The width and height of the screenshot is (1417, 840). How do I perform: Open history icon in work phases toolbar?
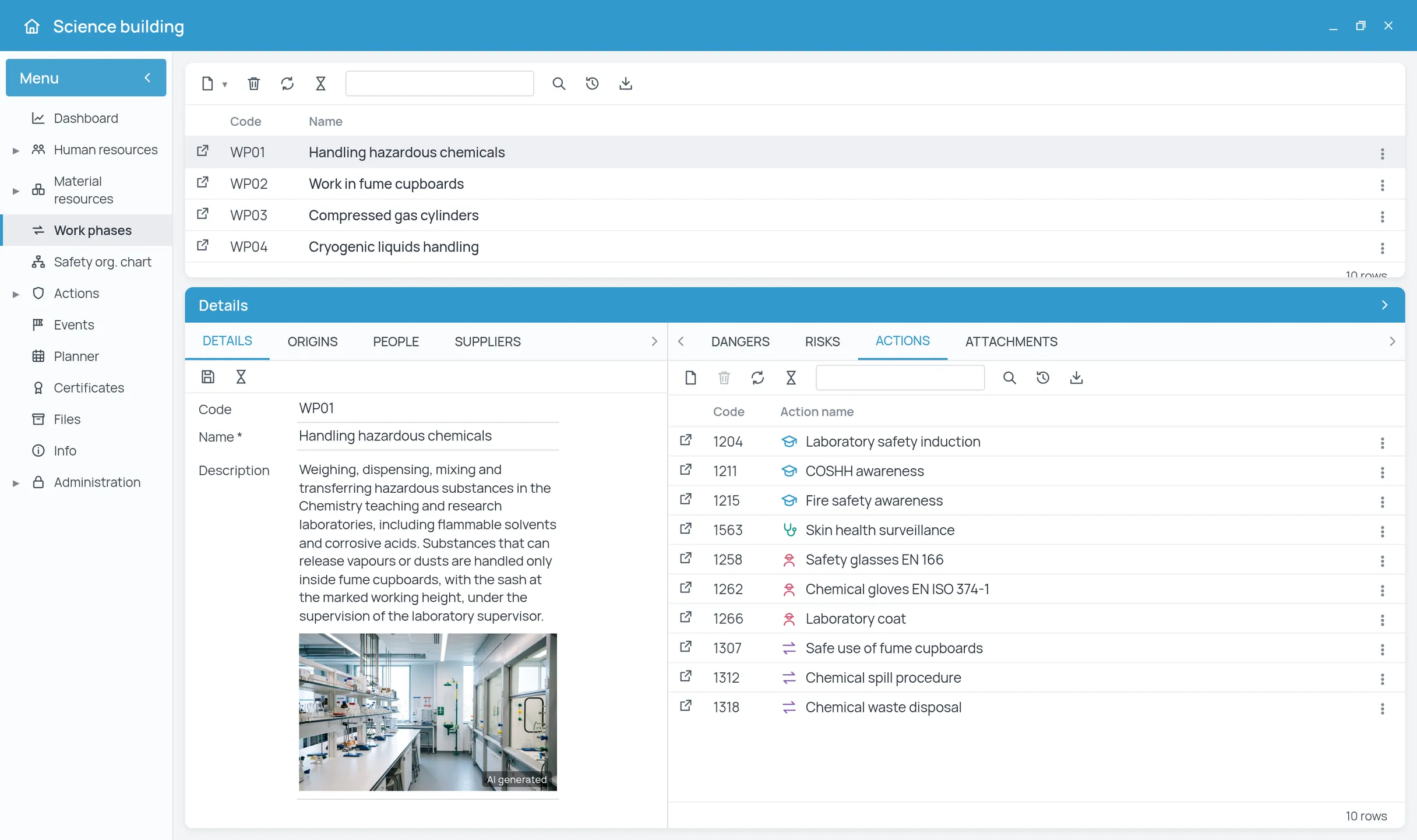[592, 84]
